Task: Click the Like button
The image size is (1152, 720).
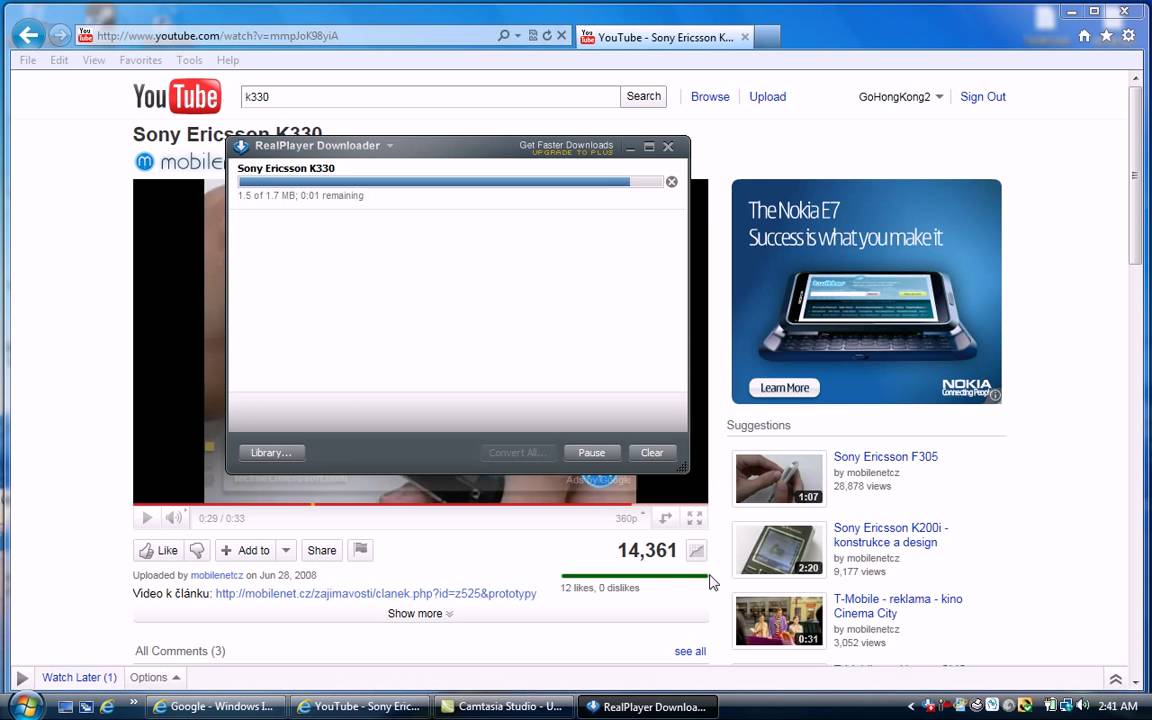Action: [x=159, y=550]
